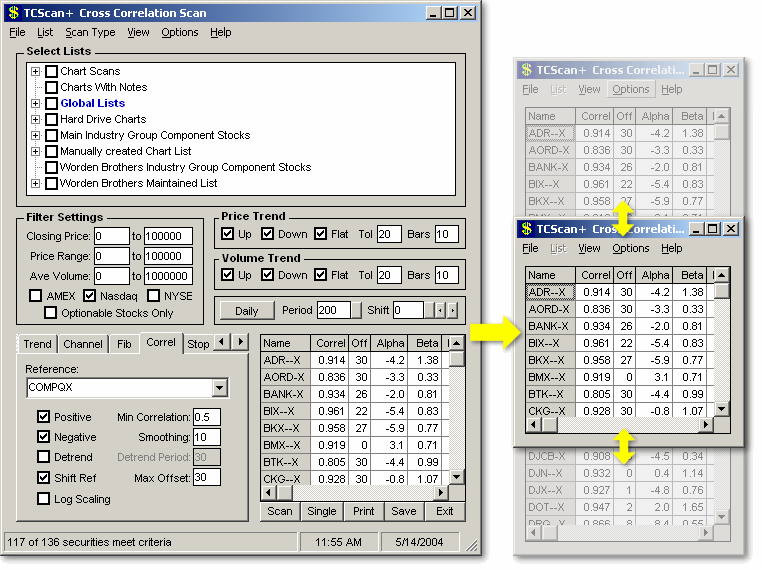Click the yellow double arrow below the small window

pyautogui.click(x=624, y=446)
